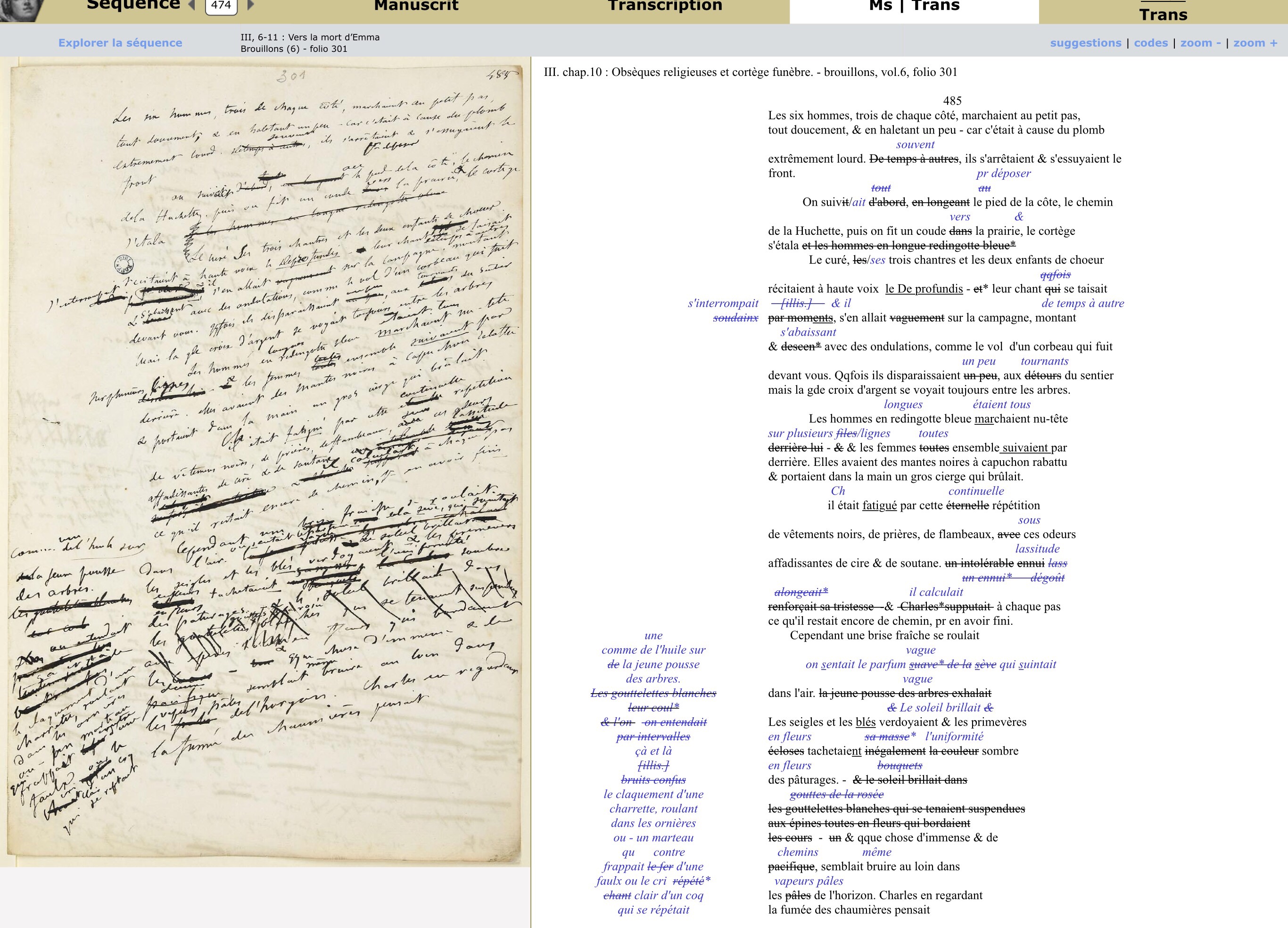Open the Séquence heading tab
The image size is (1288, 928).
[x=133, y=5]
